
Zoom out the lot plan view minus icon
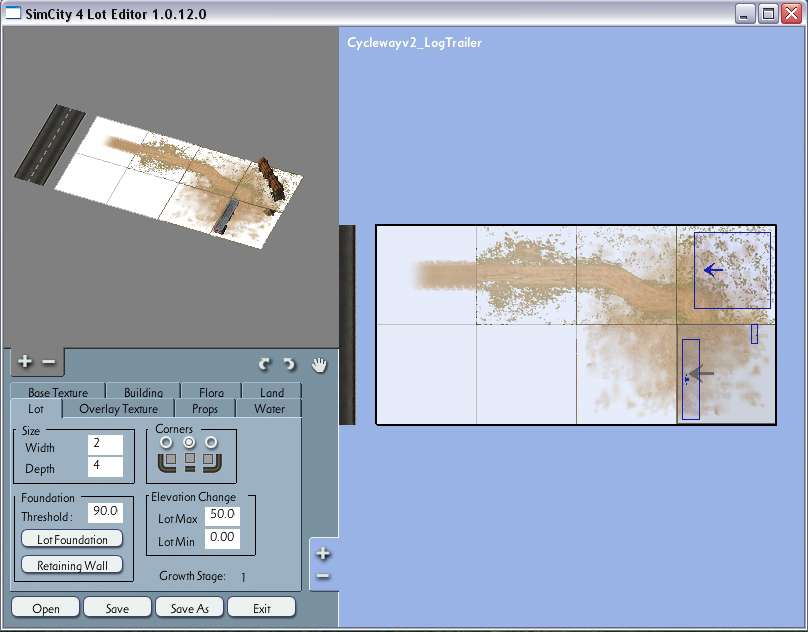click(323, 576)
